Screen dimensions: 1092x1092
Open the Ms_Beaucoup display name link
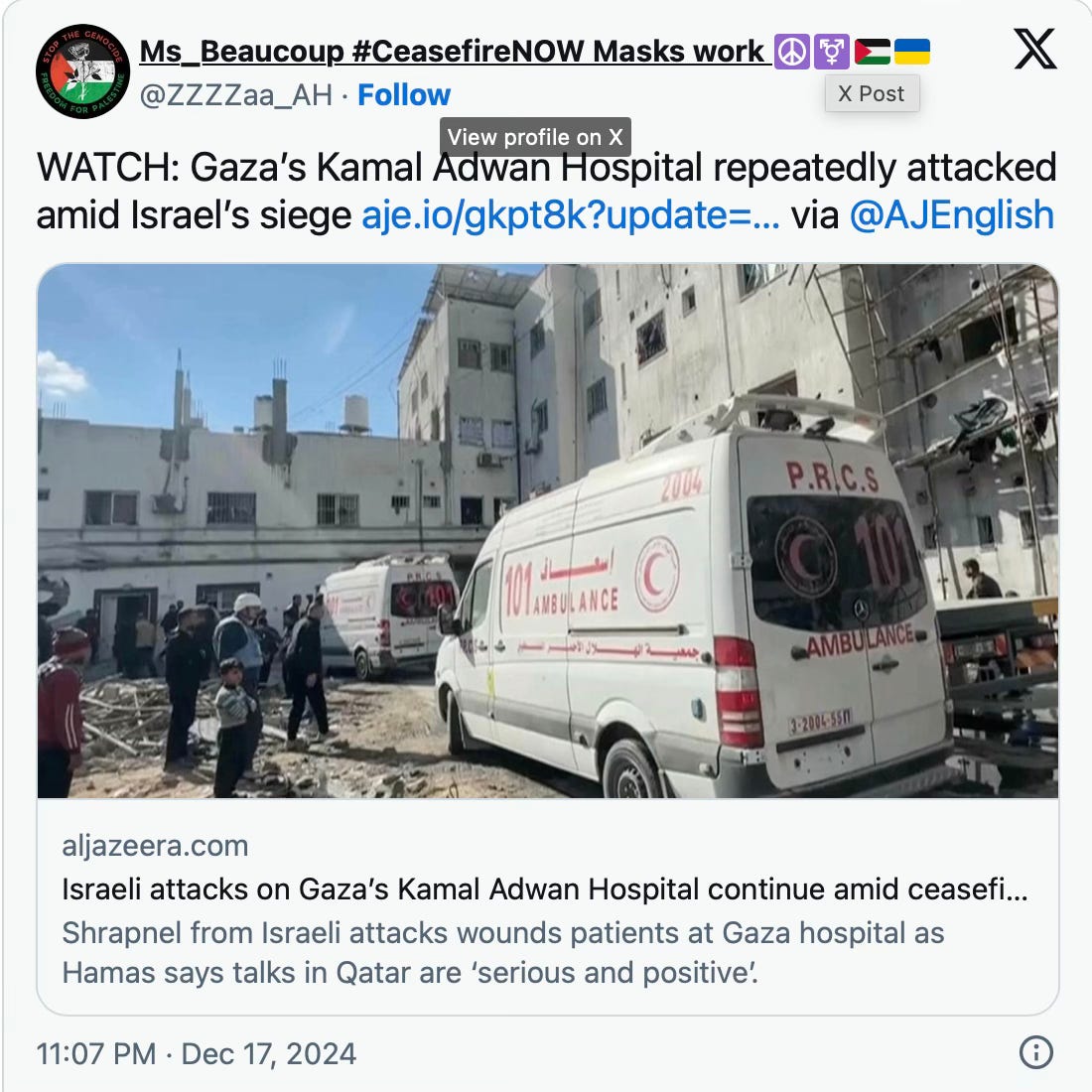[x=452, y=52]
